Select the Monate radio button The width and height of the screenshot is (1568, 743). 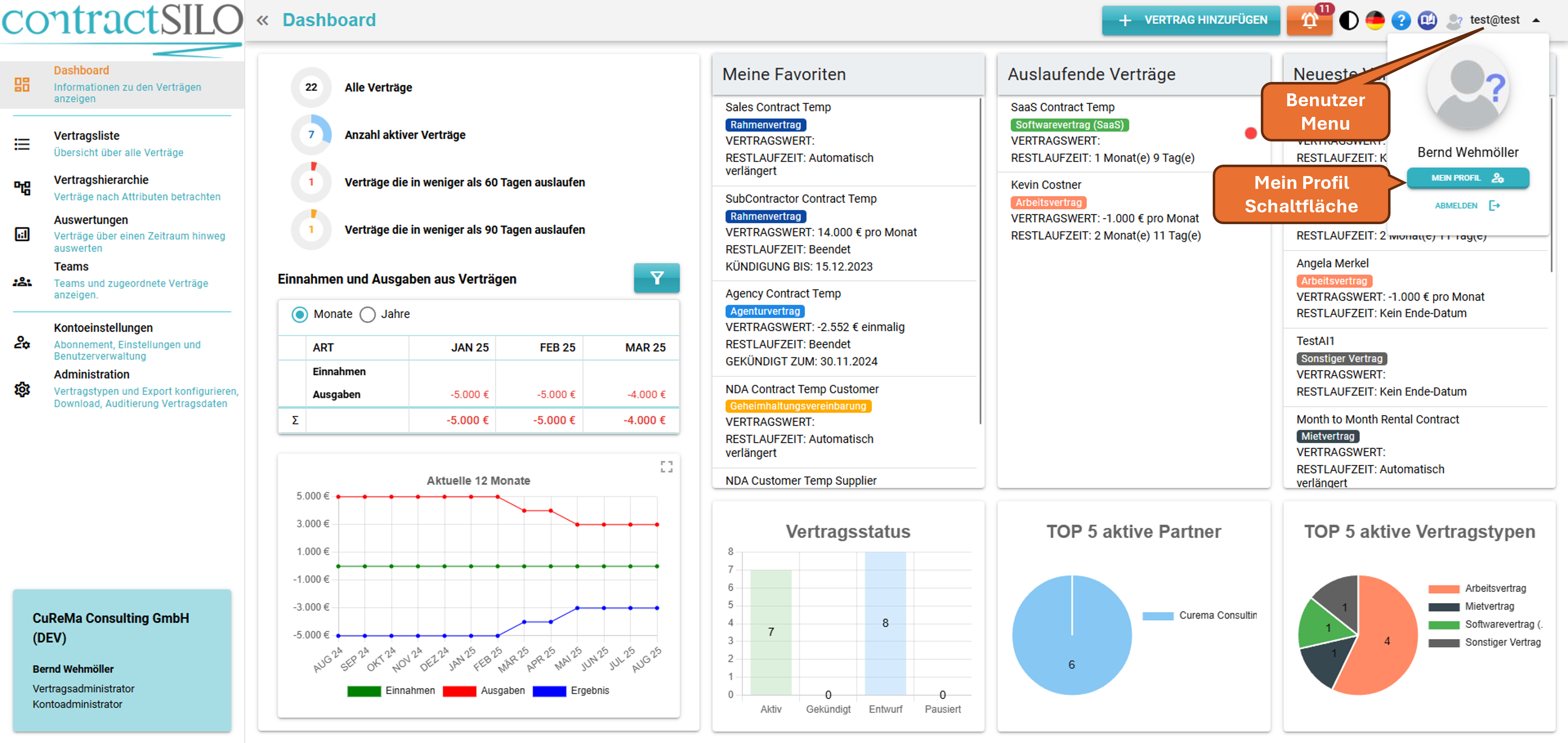tap(299, 314)
